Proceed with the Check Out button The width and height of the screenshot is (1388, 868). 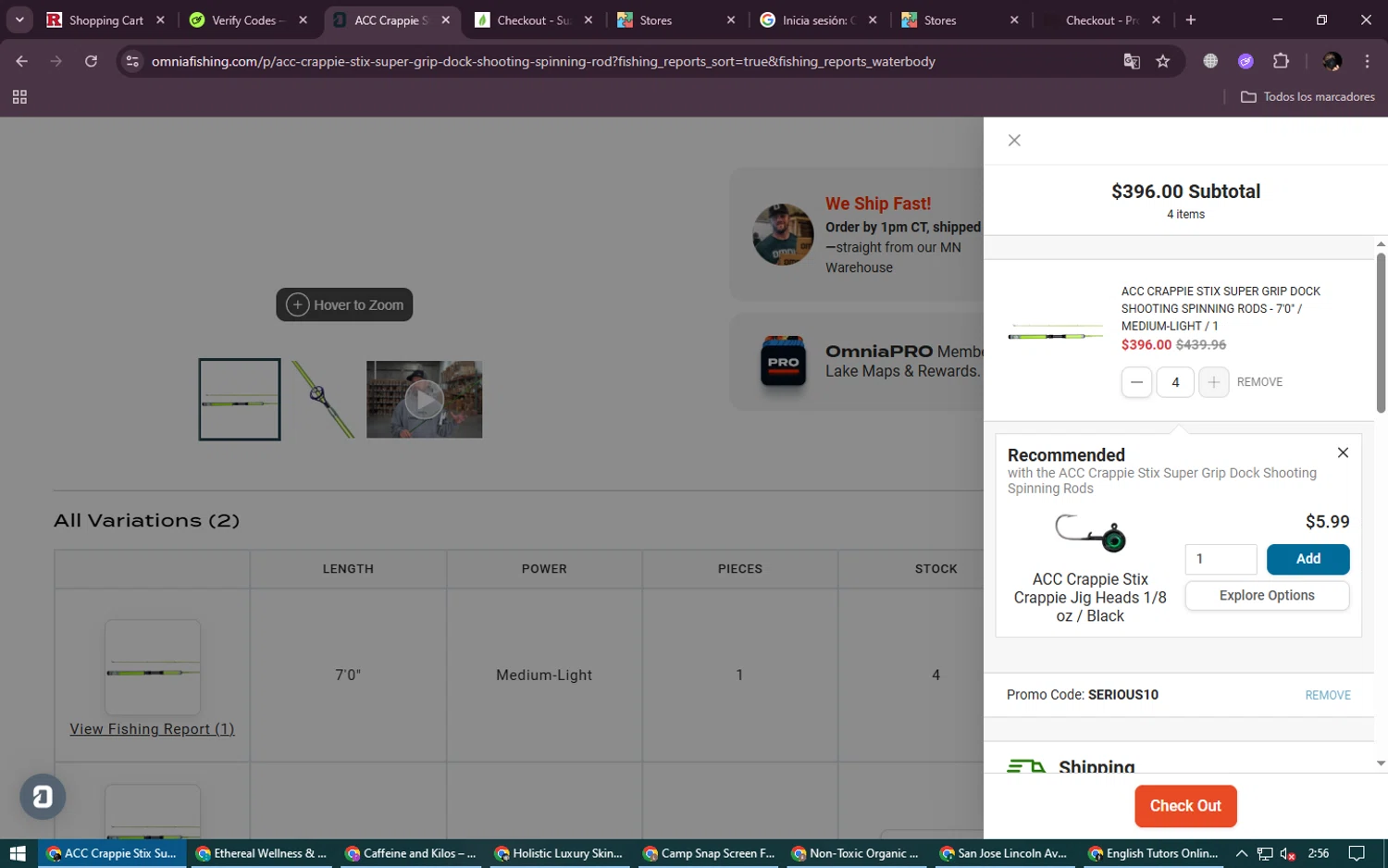(1185, 806)
